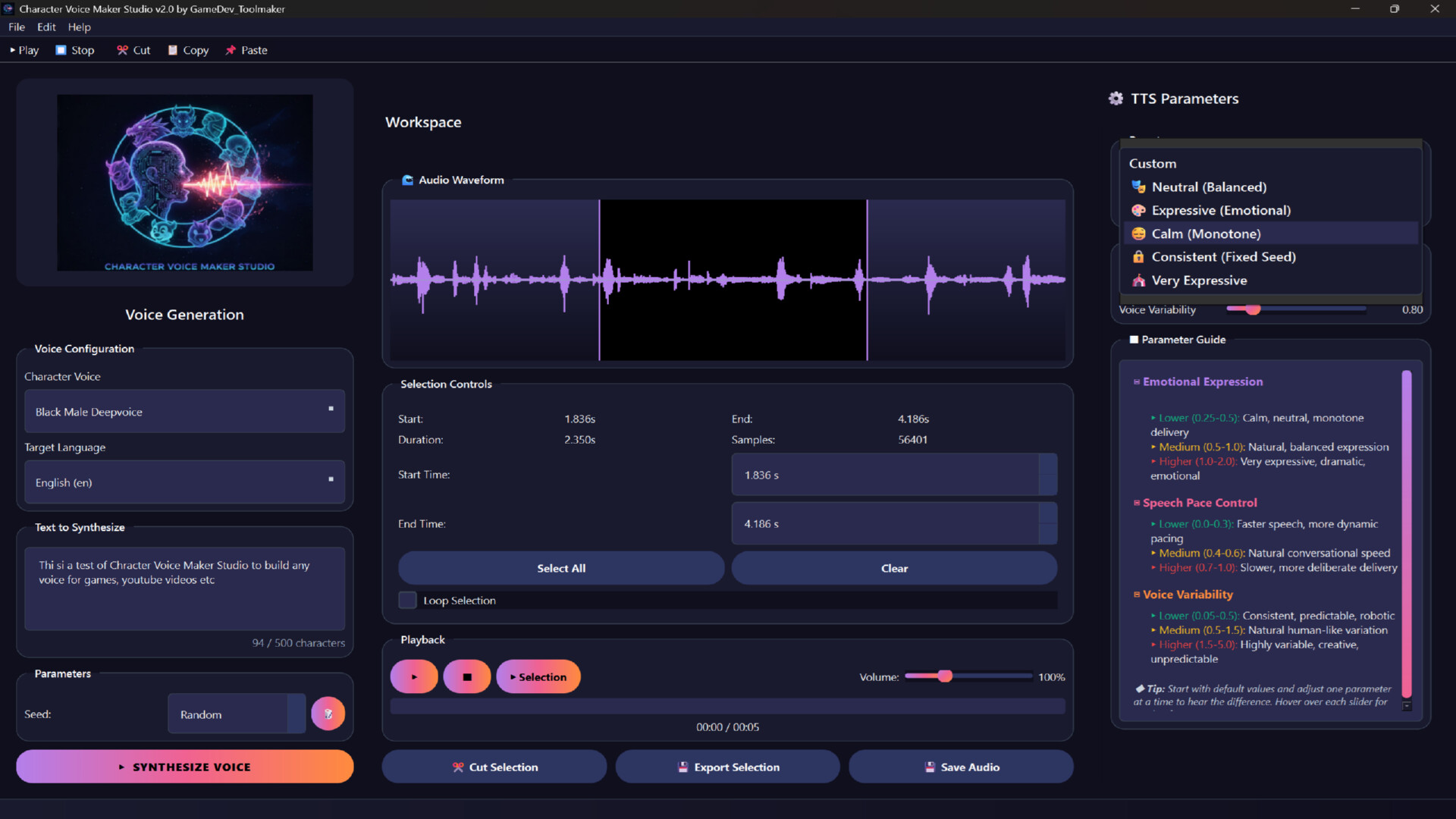Open the Character Voice dropdown
The image size is (1456, 819).
pos(184,411)
